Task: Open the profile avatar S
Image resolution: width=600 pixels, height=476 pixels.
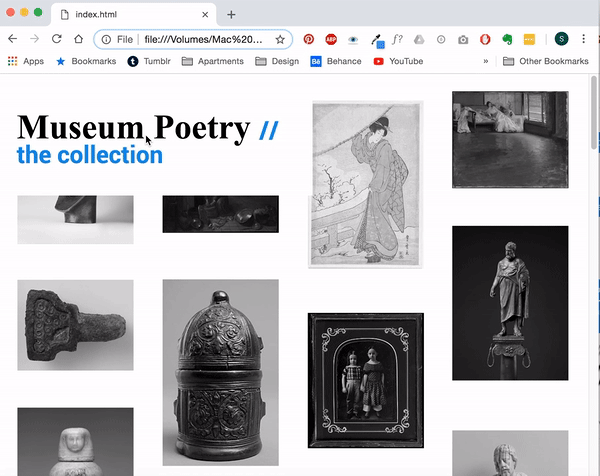Action: [x=561, y=39]
